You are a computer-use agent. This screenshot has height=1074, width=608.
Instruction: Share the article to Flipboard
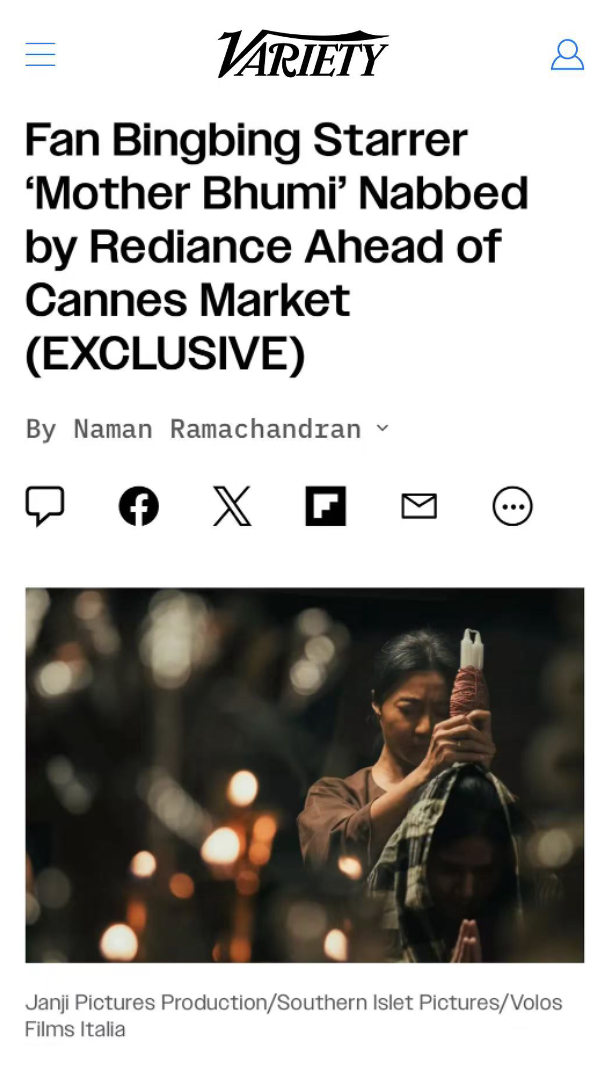326,506
